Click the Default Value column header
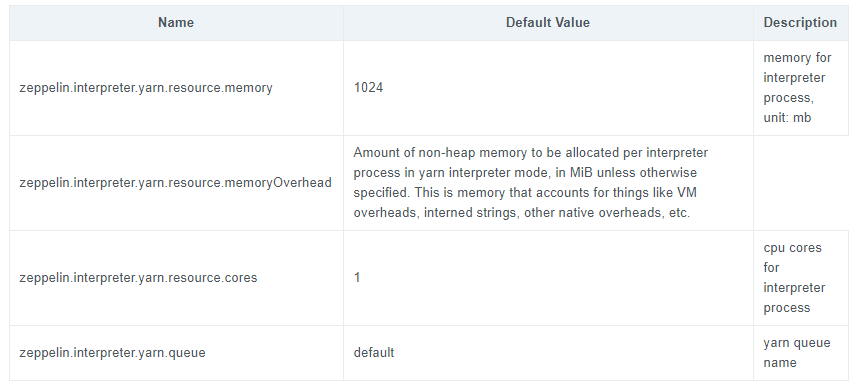The image size is (861, 392). pos(547,23)
